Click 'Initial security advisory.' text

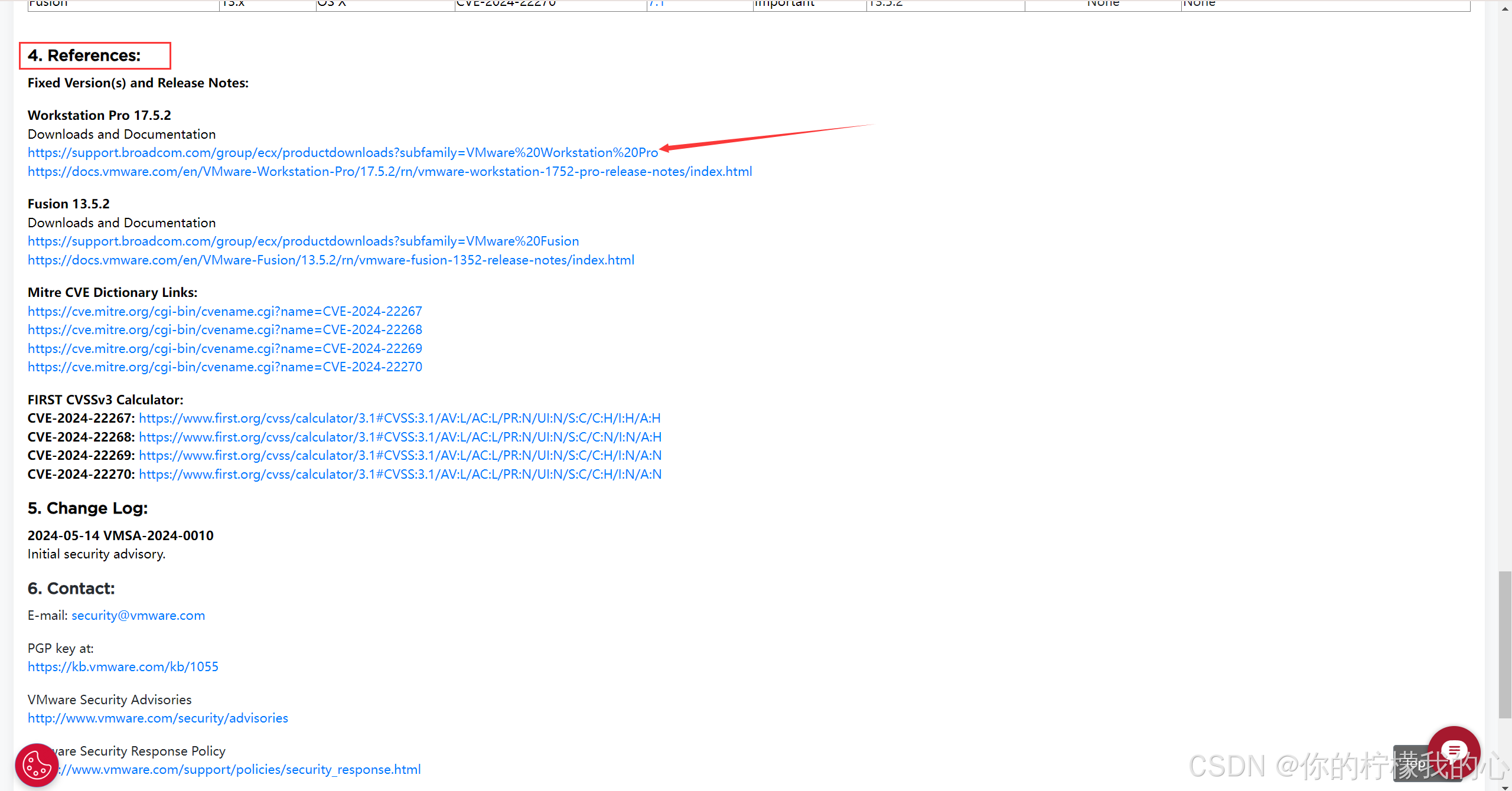pyautogui.click(x=97, y=554)
